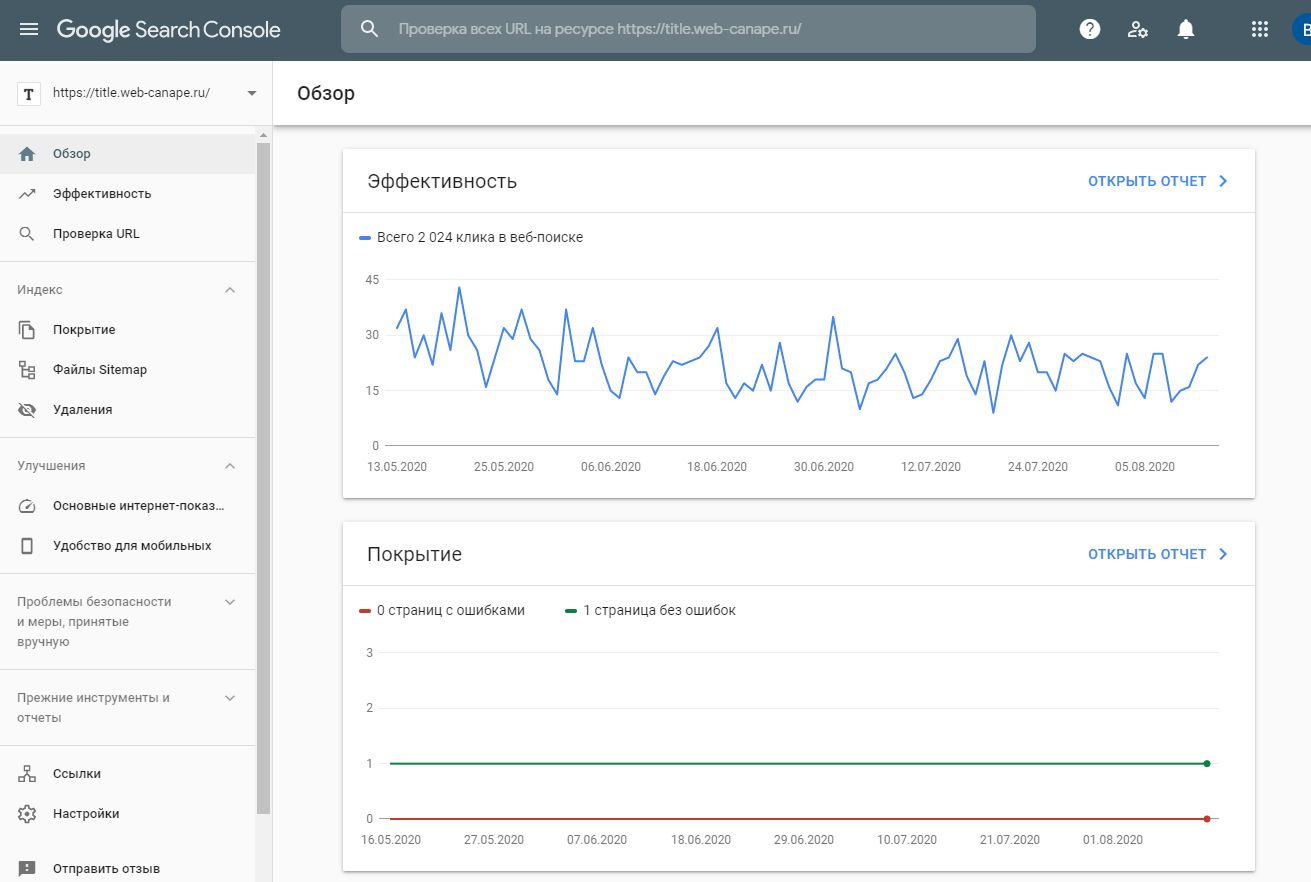Click the date 29.06.2020 on coverage chart

[x=804, y=840]
